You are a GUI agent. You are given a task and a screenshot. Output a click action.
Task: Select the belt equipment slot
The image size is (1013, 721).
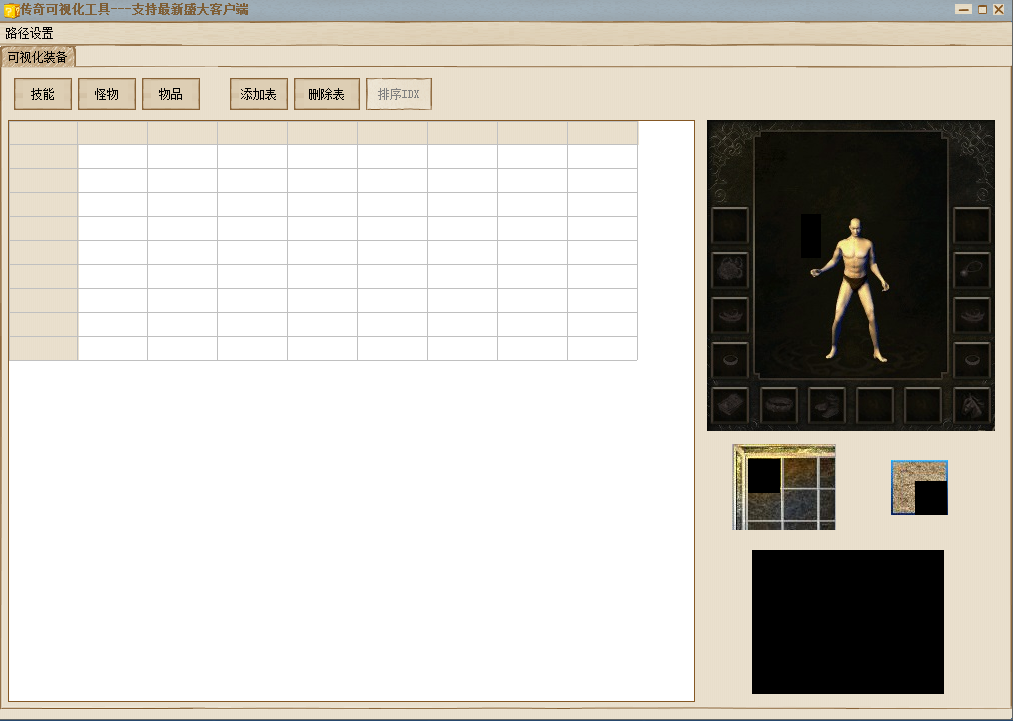point(778,405)
